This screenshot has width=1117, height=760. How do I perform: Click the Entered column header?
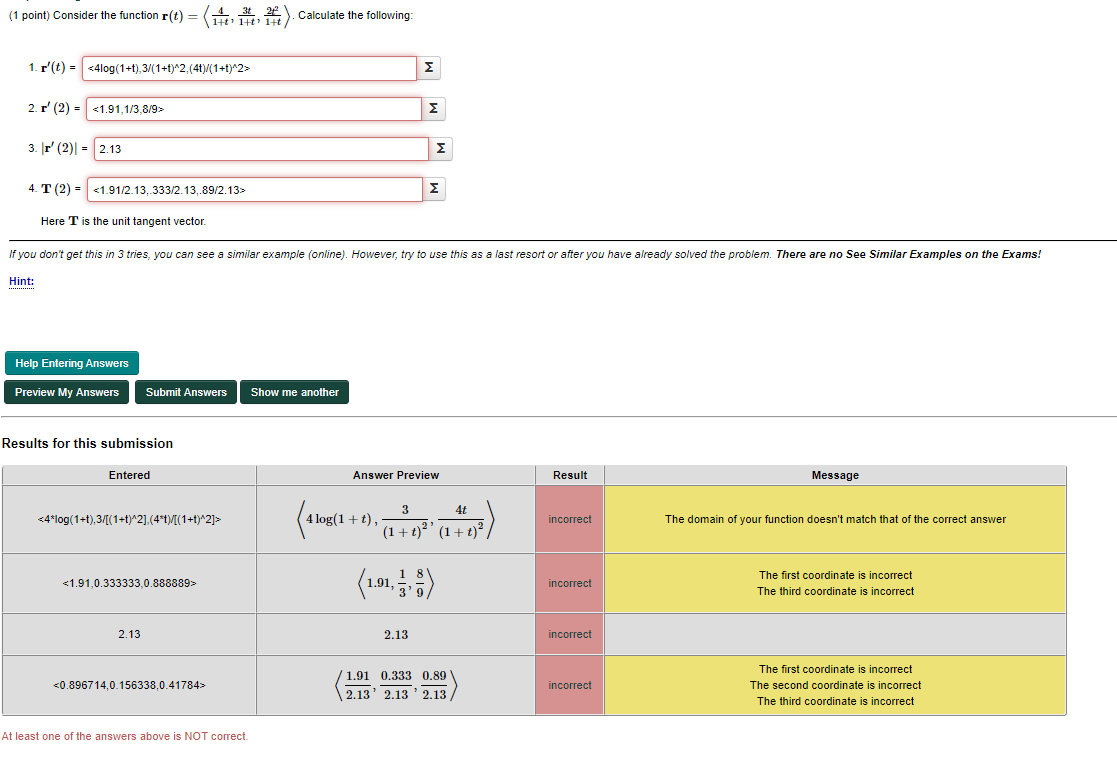point(129,475)
